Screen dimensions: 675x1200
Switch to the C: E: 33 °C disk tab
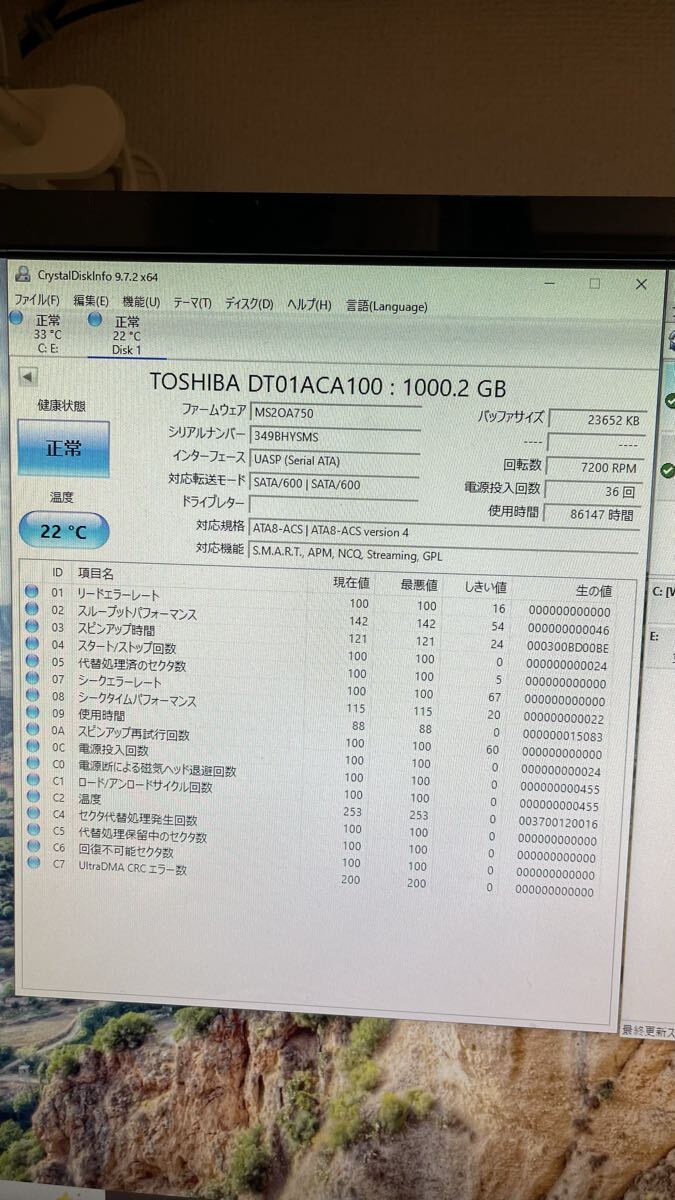(x=47, y=334)
